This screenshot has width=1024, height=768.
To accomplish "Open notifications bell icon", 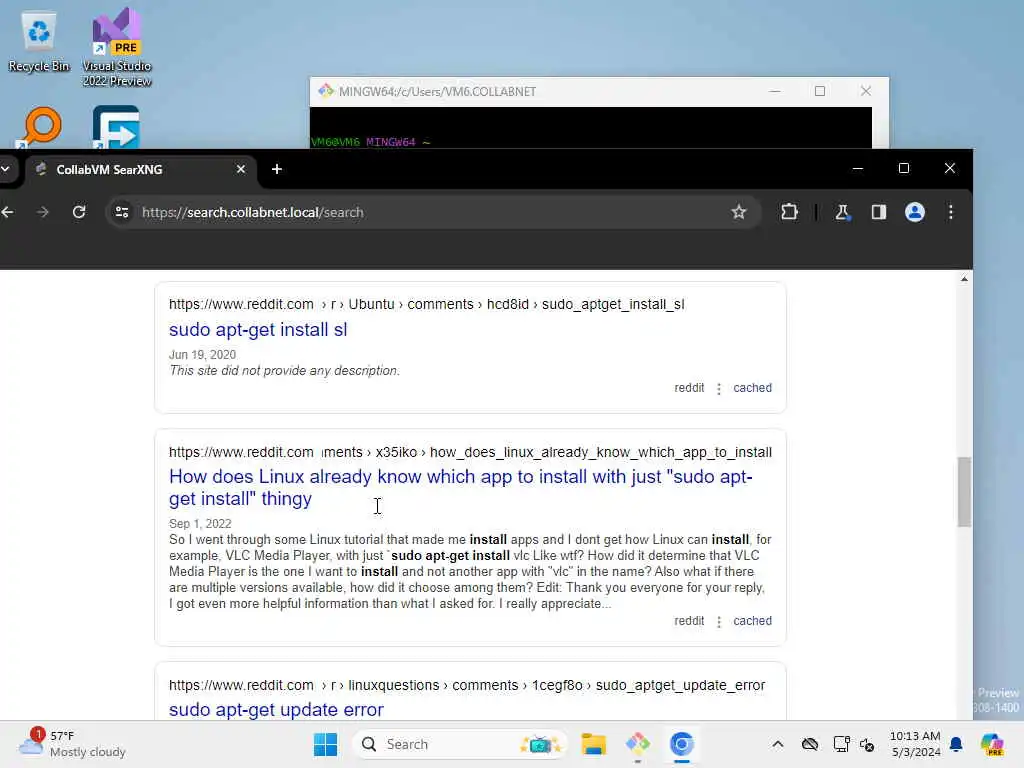I will [956, 744].
